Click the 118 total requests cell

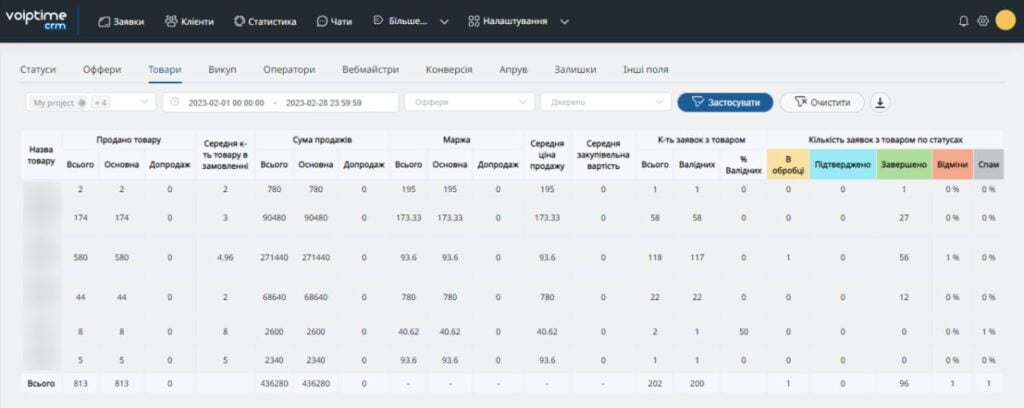coord(654,257)
